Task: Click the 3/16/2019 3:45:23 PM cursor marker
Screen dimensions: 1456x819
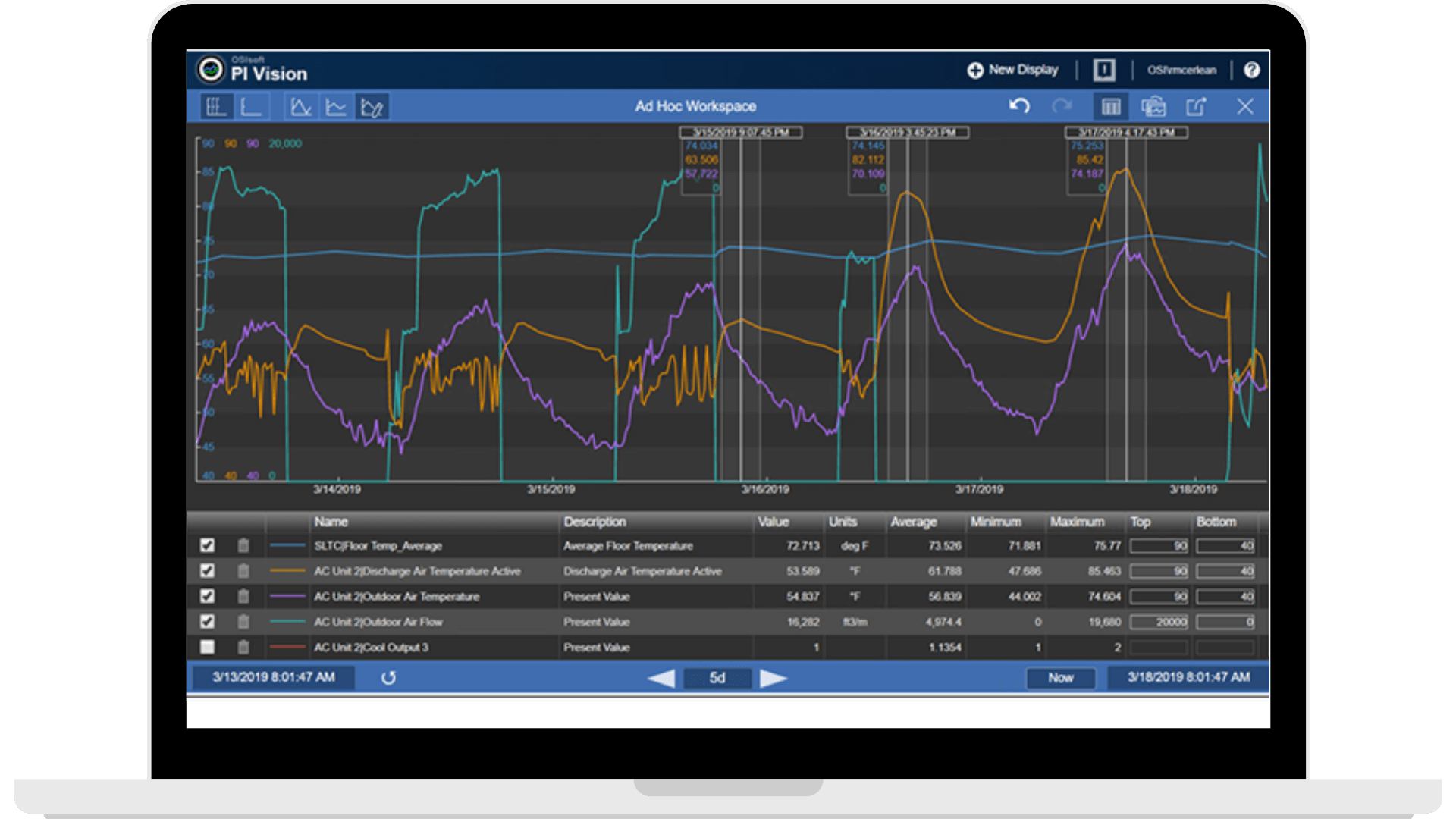Action: point(907,133)
